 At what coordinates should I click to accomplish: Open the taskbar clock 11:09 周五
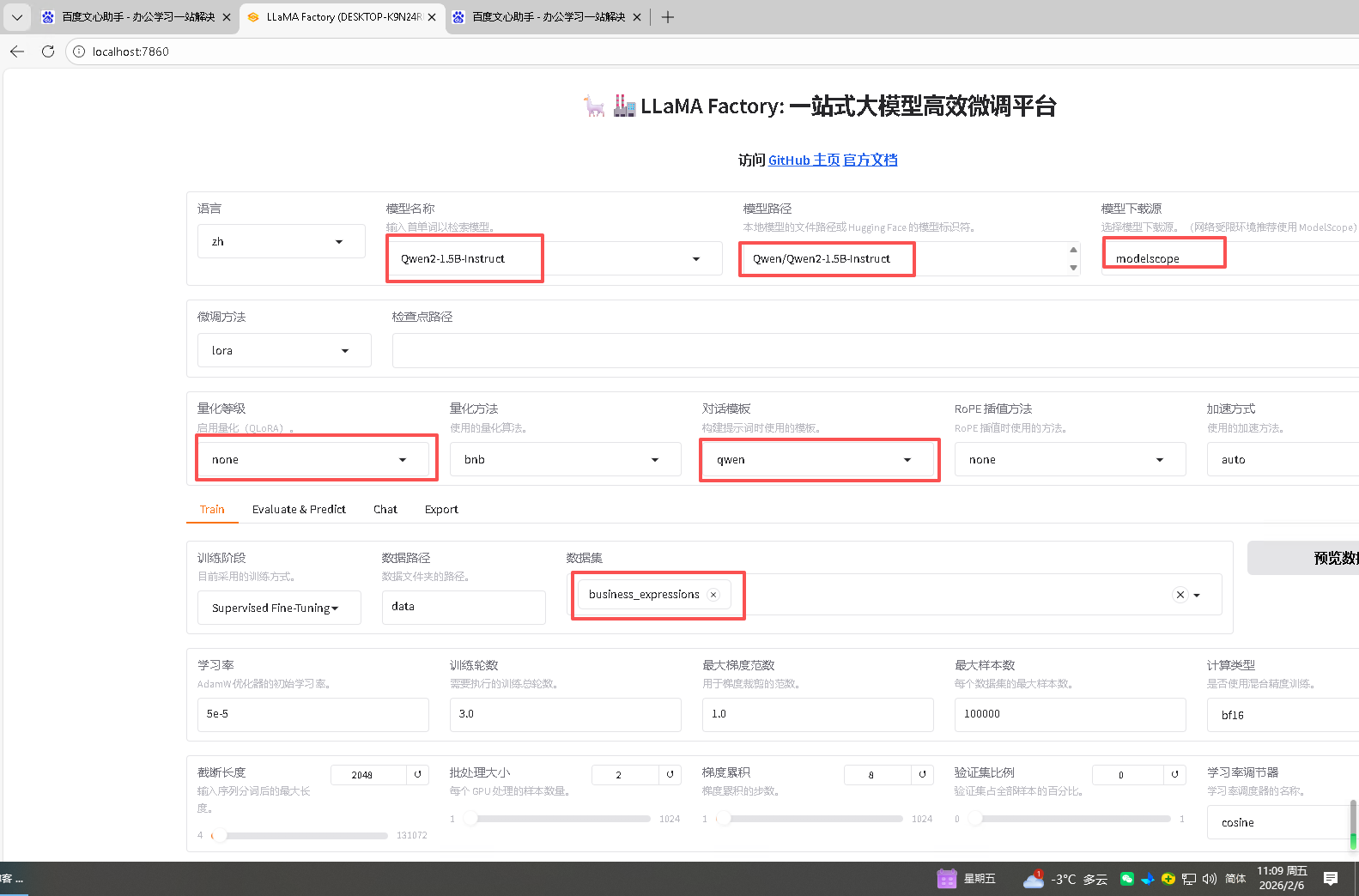(x=1282, y=878)
